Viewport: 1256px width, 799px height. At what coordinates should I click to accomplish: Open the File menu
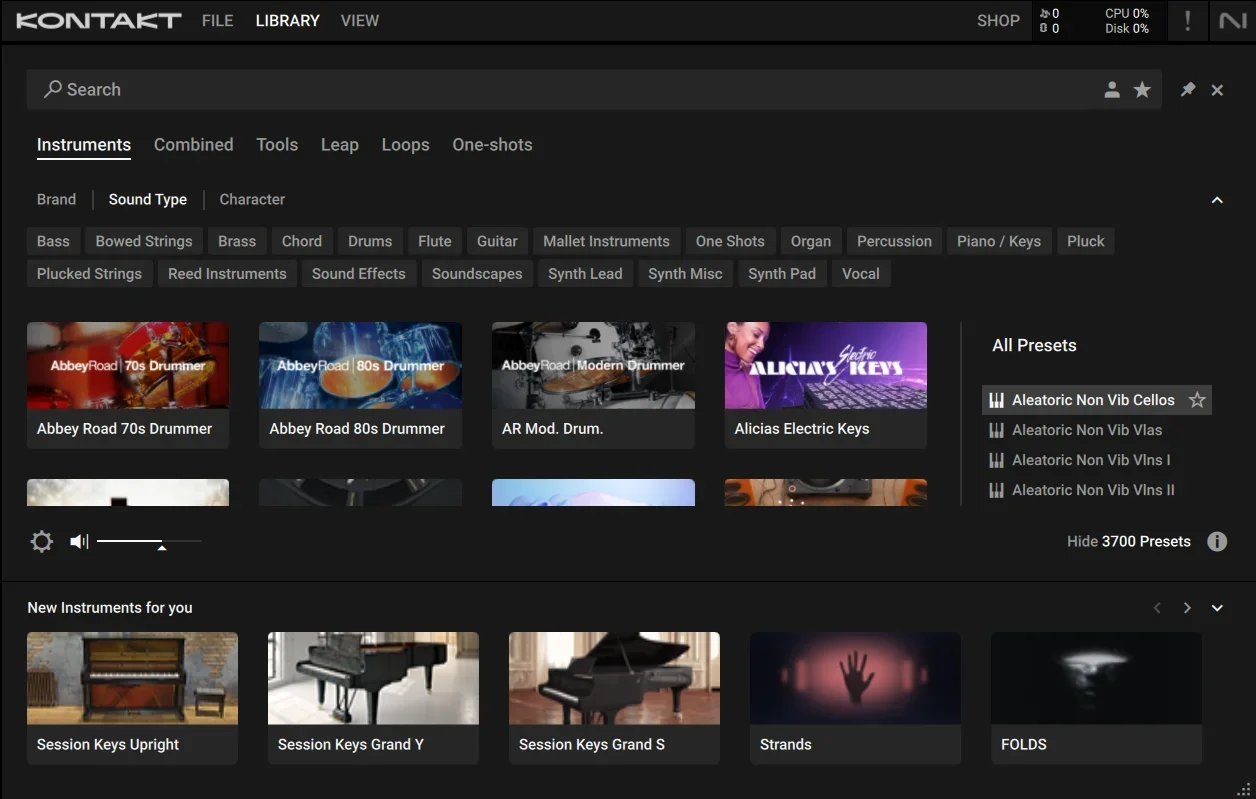coord(217,21)
